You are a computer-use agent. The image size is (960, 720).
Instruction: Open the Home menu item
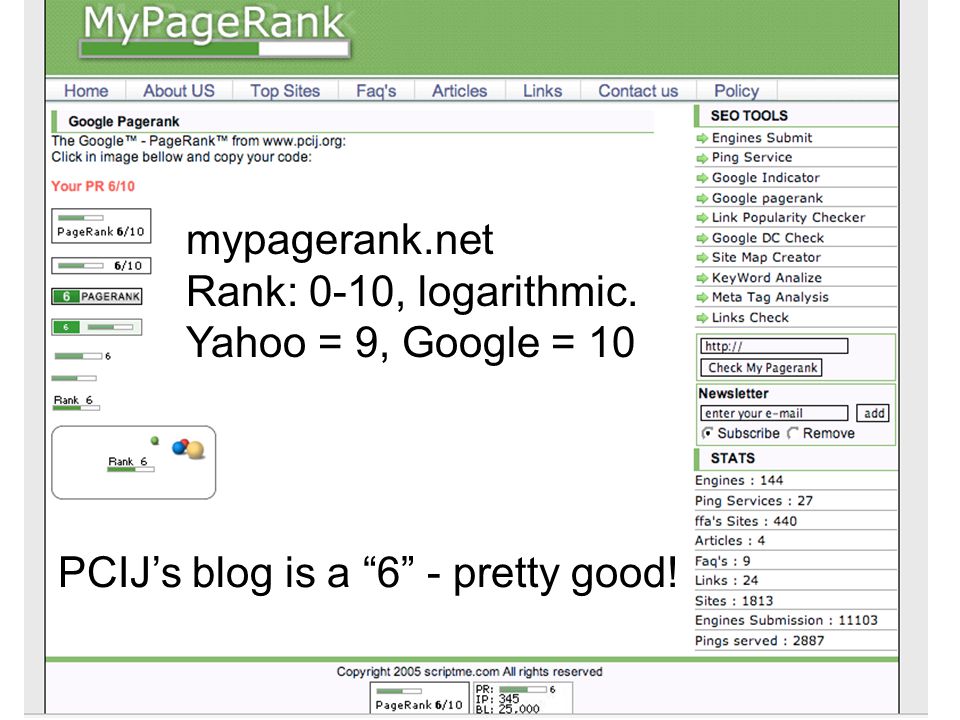click(x=86, y=91)
